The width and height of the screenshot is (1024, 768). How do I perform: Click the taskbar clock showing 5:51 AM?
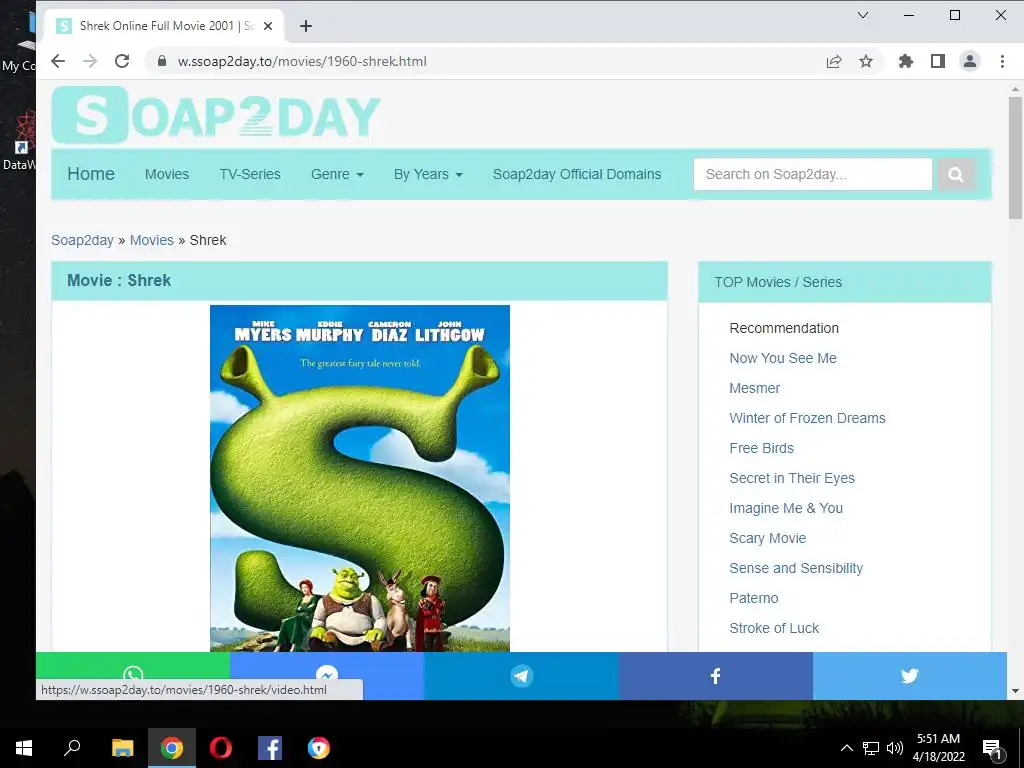pyautogui.click(x=938, y=748)
